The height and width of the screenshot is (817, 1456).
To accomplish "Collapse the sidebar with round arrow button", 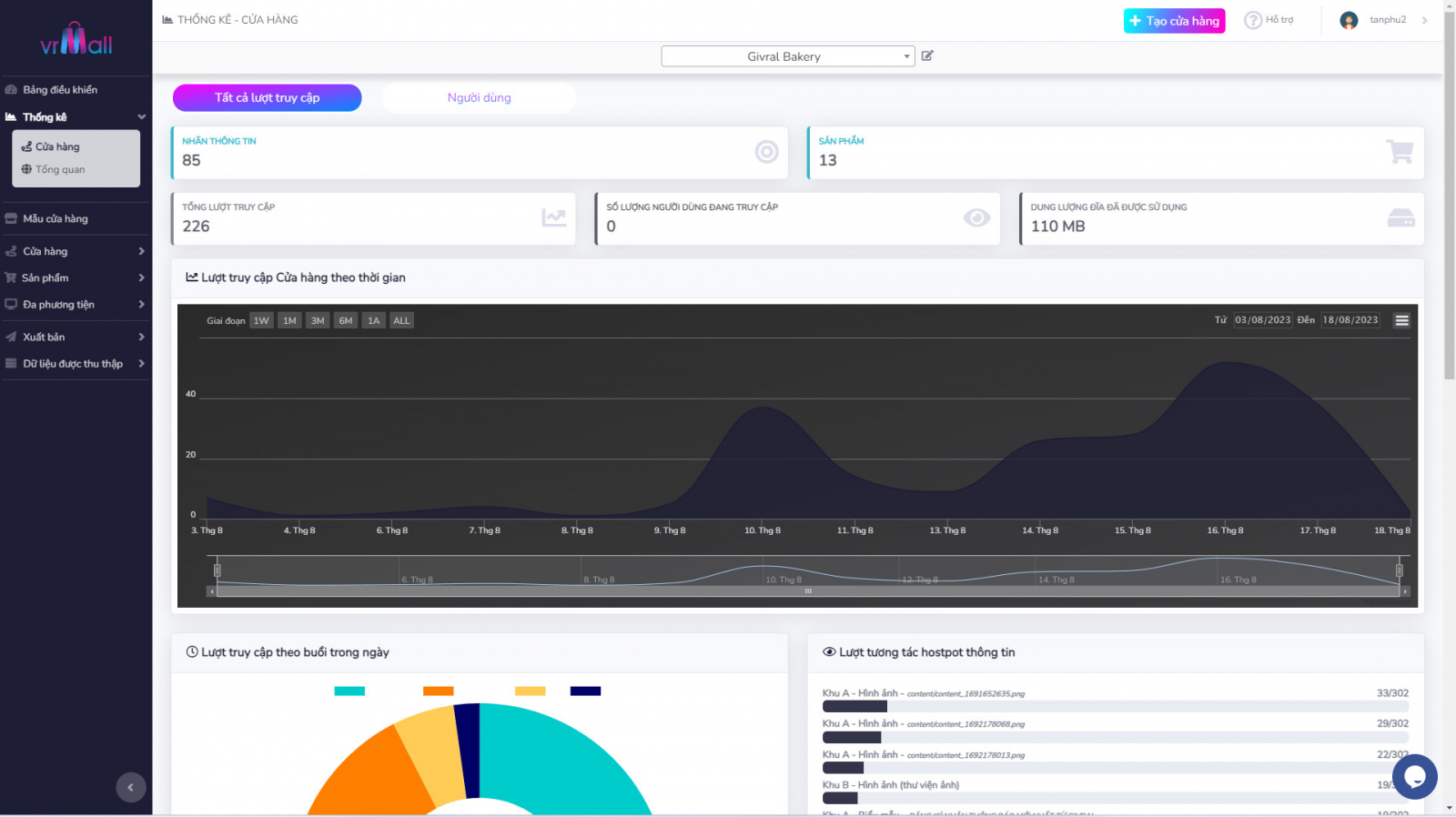I will pyautogui.click(x=131, y=788).
